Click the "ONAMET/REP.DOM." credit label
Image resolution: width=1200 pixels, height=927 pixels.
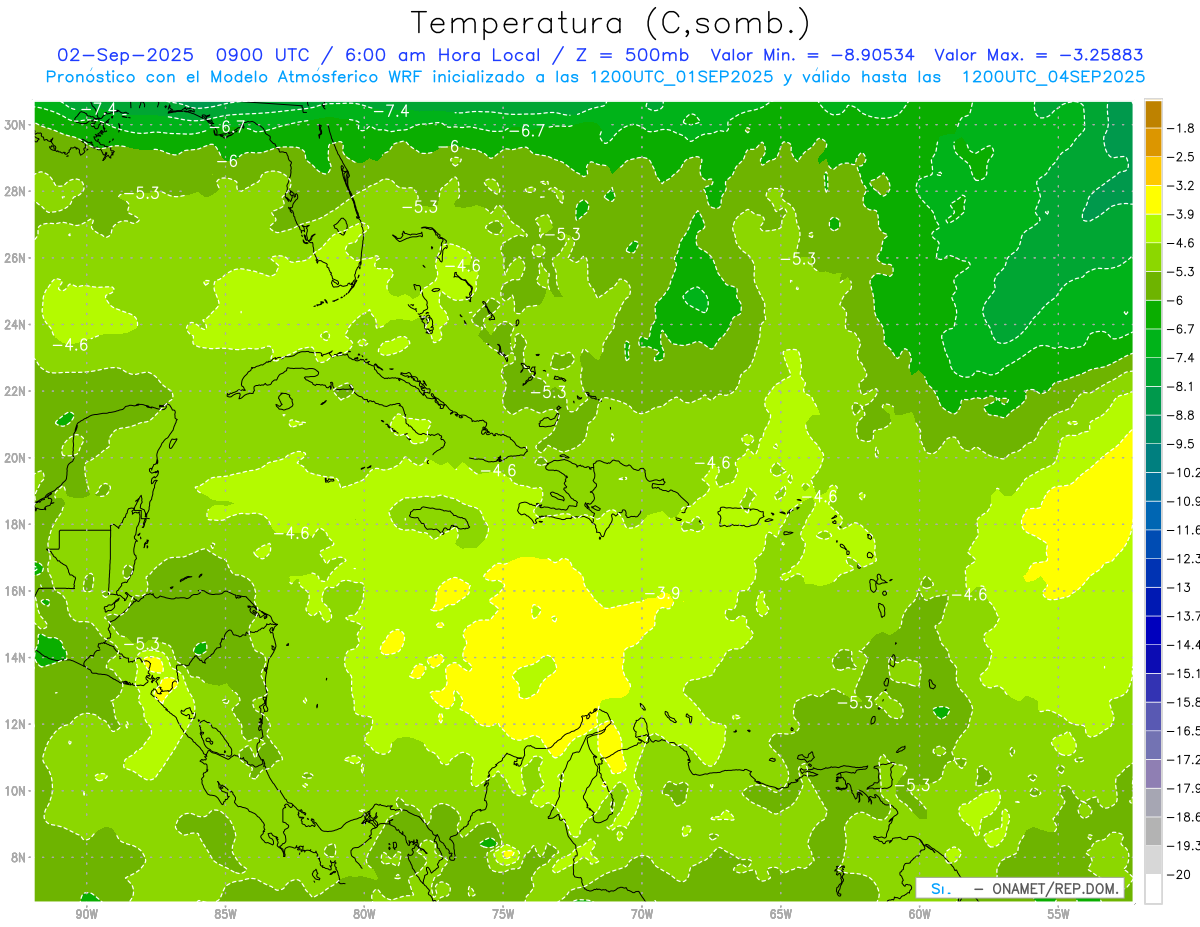tap(1056, 889)
